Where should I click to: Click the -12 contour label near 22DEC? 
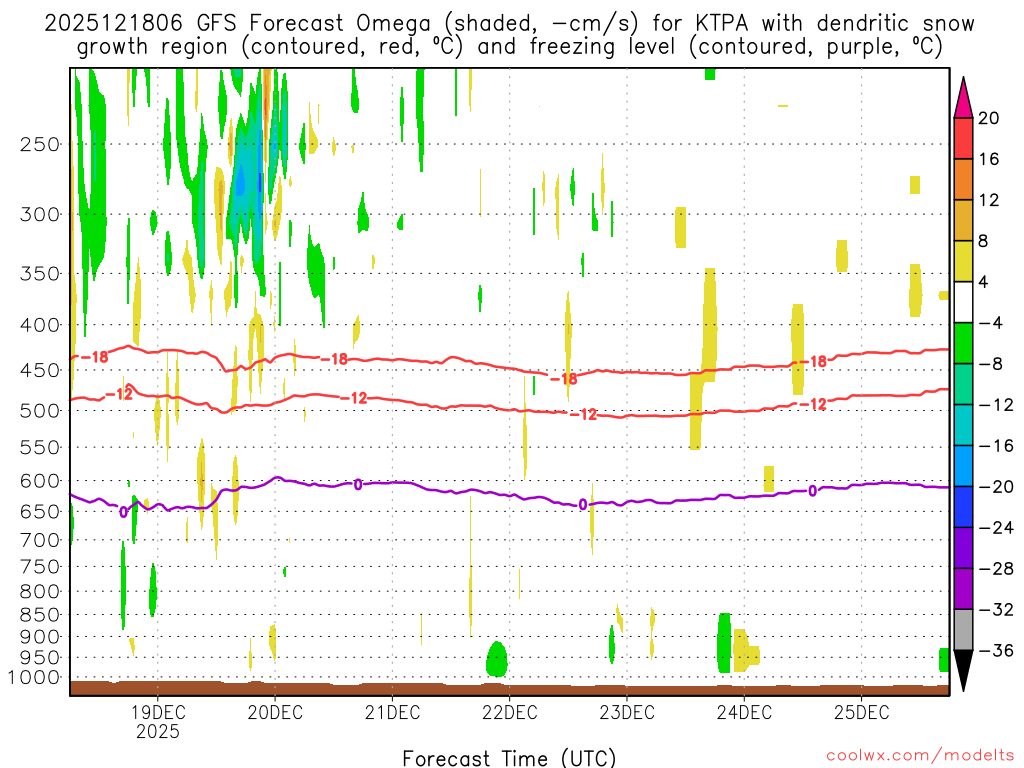coord(584,414)
